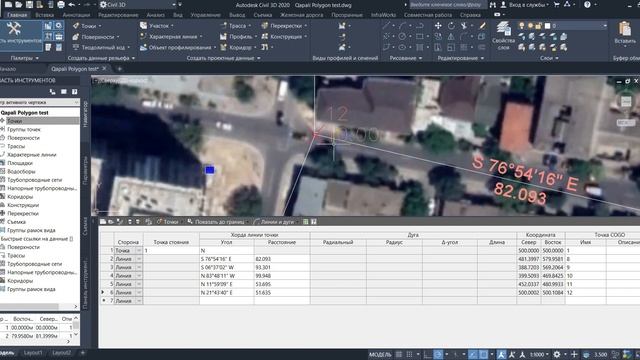The image size is (640, 360).
Task: Select Группы точек in Toolspace tree
Action: tap(24, 129)
